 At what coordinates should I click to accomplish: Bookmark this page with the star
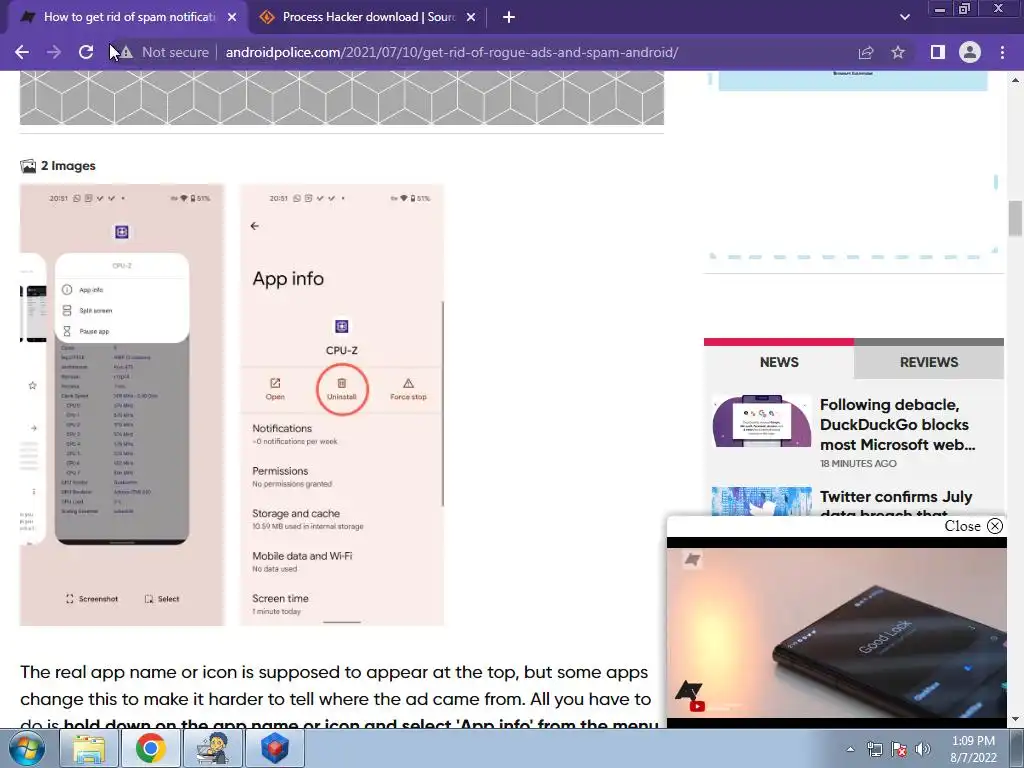[x=898, y=52]
